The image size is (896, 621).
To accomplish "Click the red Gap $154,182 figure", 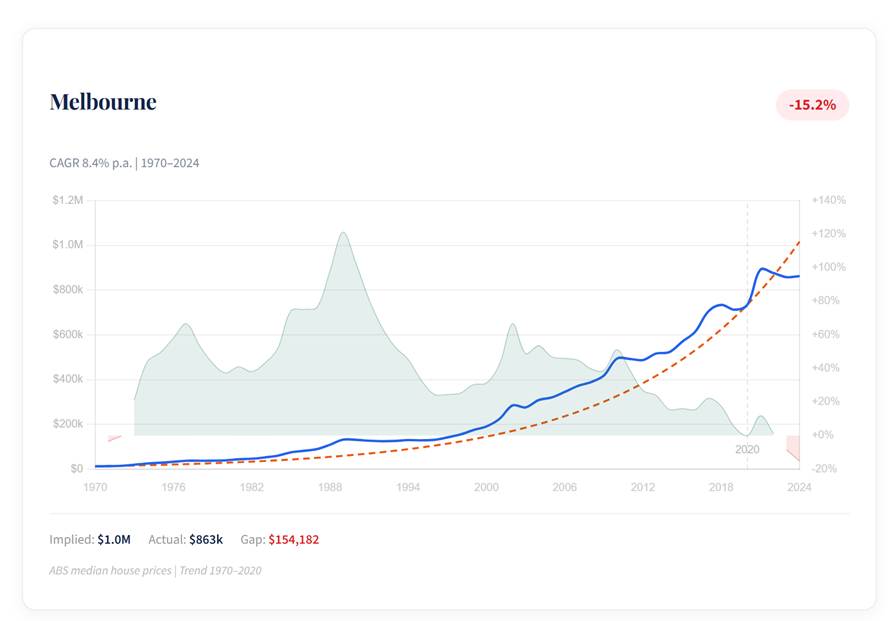I will (293, 540).
